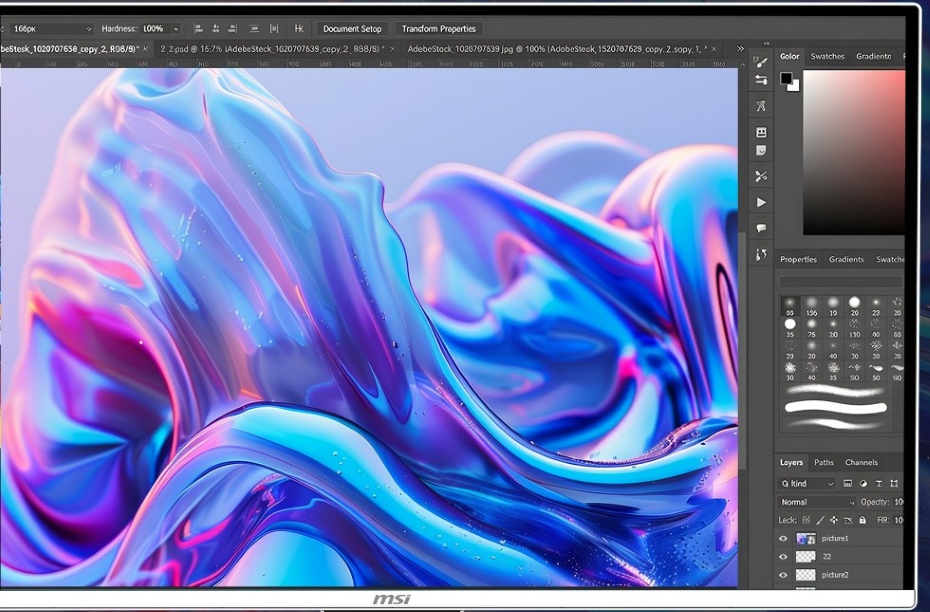Click the black foreground color swatch
Viewport: 930px width, 612px height.
click(786, 78)
